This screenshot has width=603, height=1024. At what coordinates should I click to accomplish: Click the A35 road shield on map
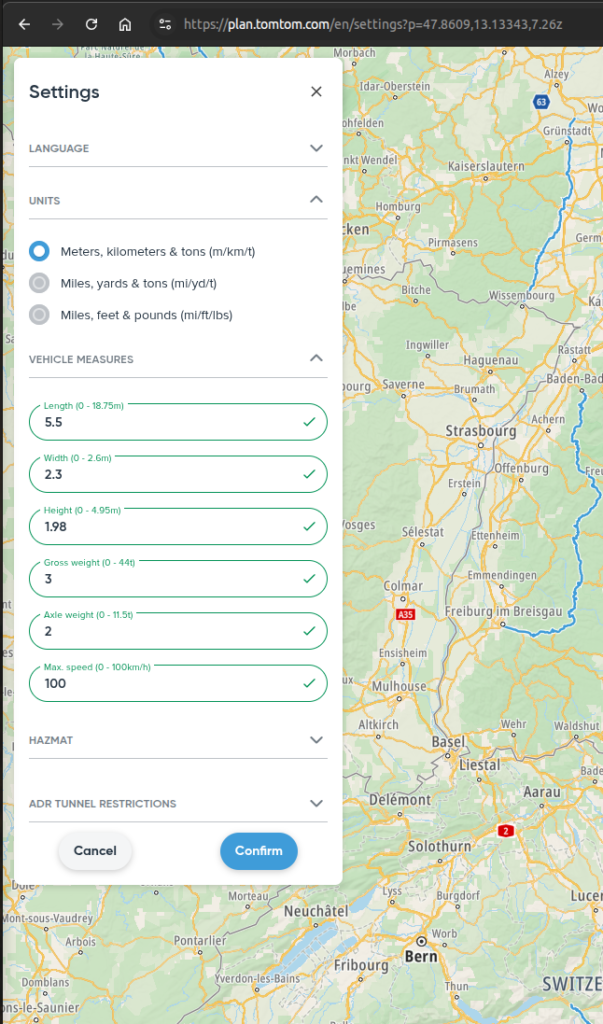point(406,615)
